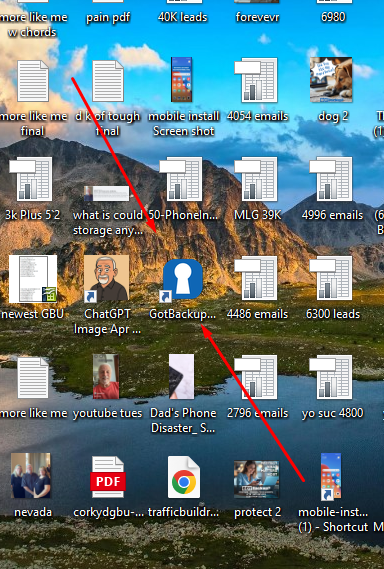Select the 50-PhoneIn spreadsheet file
The width and height of the screenshot is (384, 569).
coord(182,179)
